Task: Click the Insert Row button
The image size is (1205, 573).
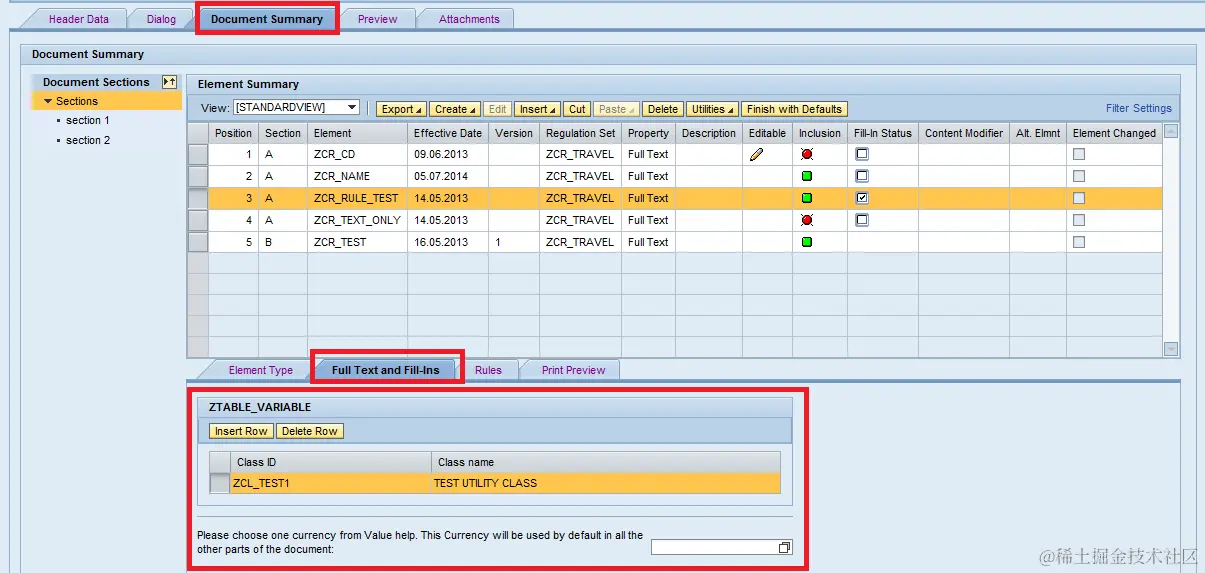Action: point(241,431)
